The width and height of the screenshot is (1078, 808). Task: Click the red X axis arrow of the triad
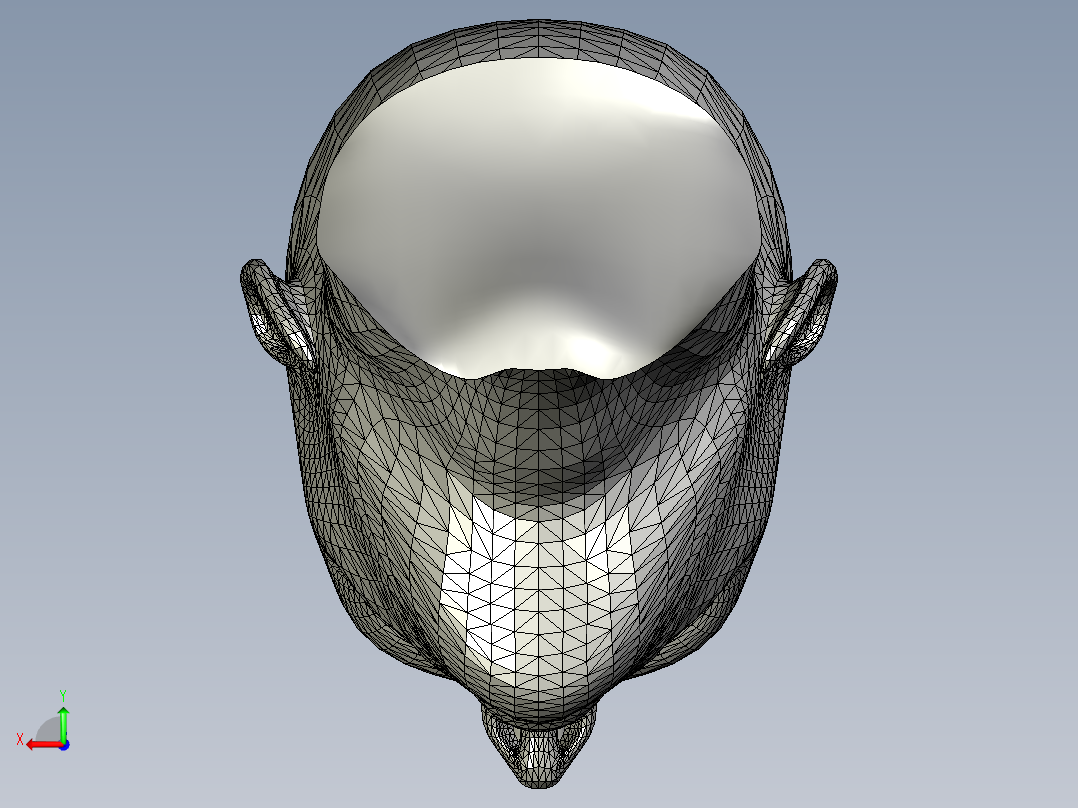pos(43,745)
